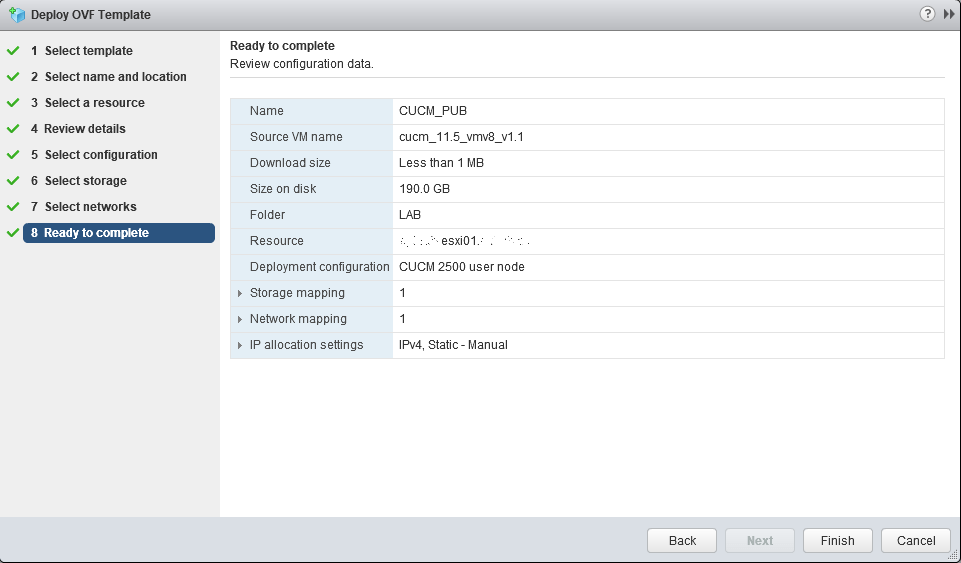The width and height of the screenshot is (961, 563).
Task: Go to step 7 Select networks
Action: click(x=83, y=206)
